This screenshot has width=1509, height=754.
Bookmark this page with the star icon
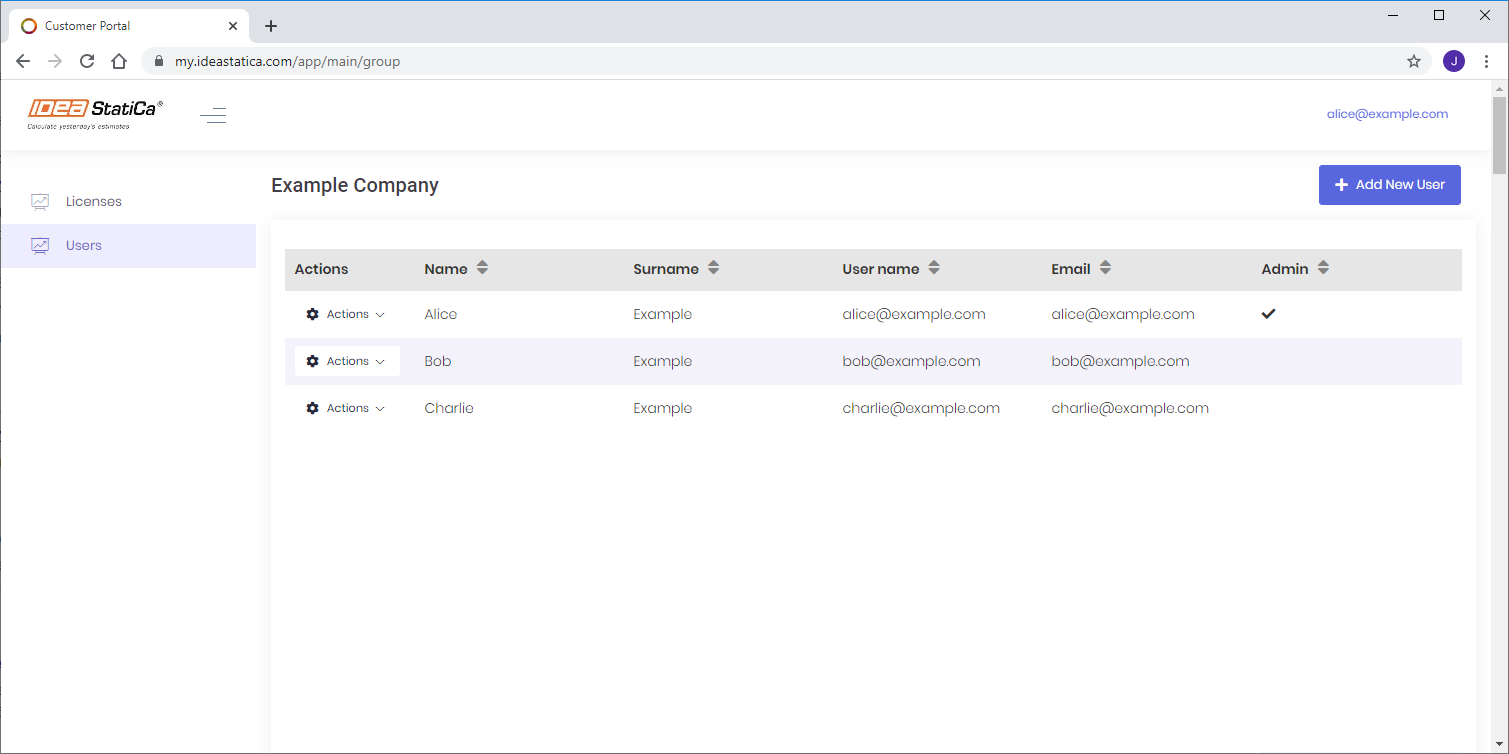(1413, 61)
